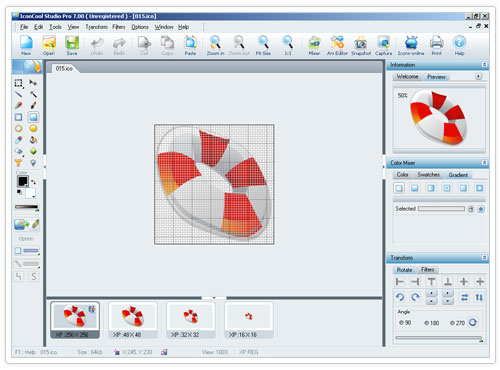Click the Zoom in toolbar icon
500x370 pixels.
tap(215, 45)
